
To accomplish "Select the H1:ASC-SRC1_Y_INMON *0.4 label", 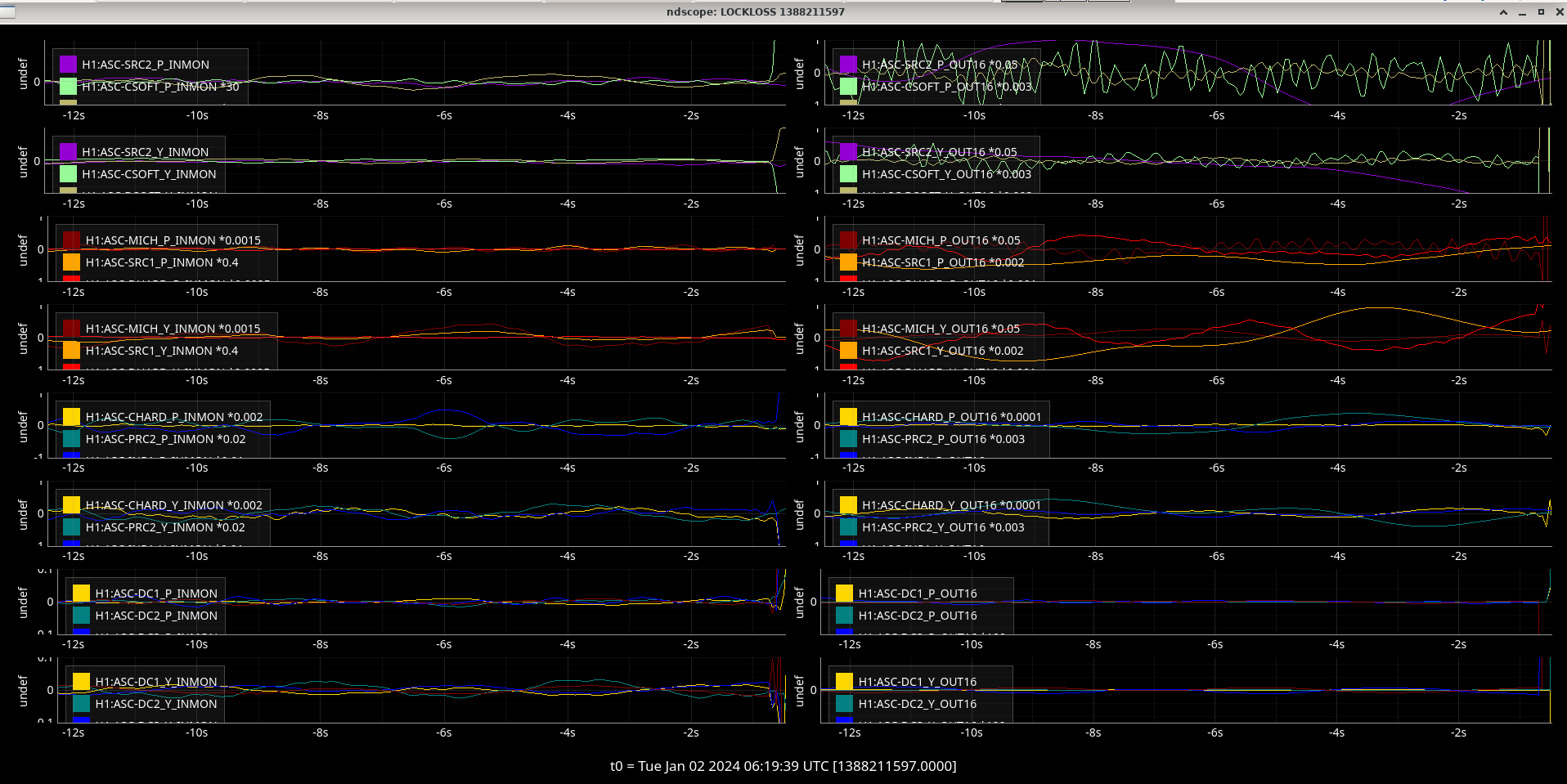I will click(x=162, y=351).
